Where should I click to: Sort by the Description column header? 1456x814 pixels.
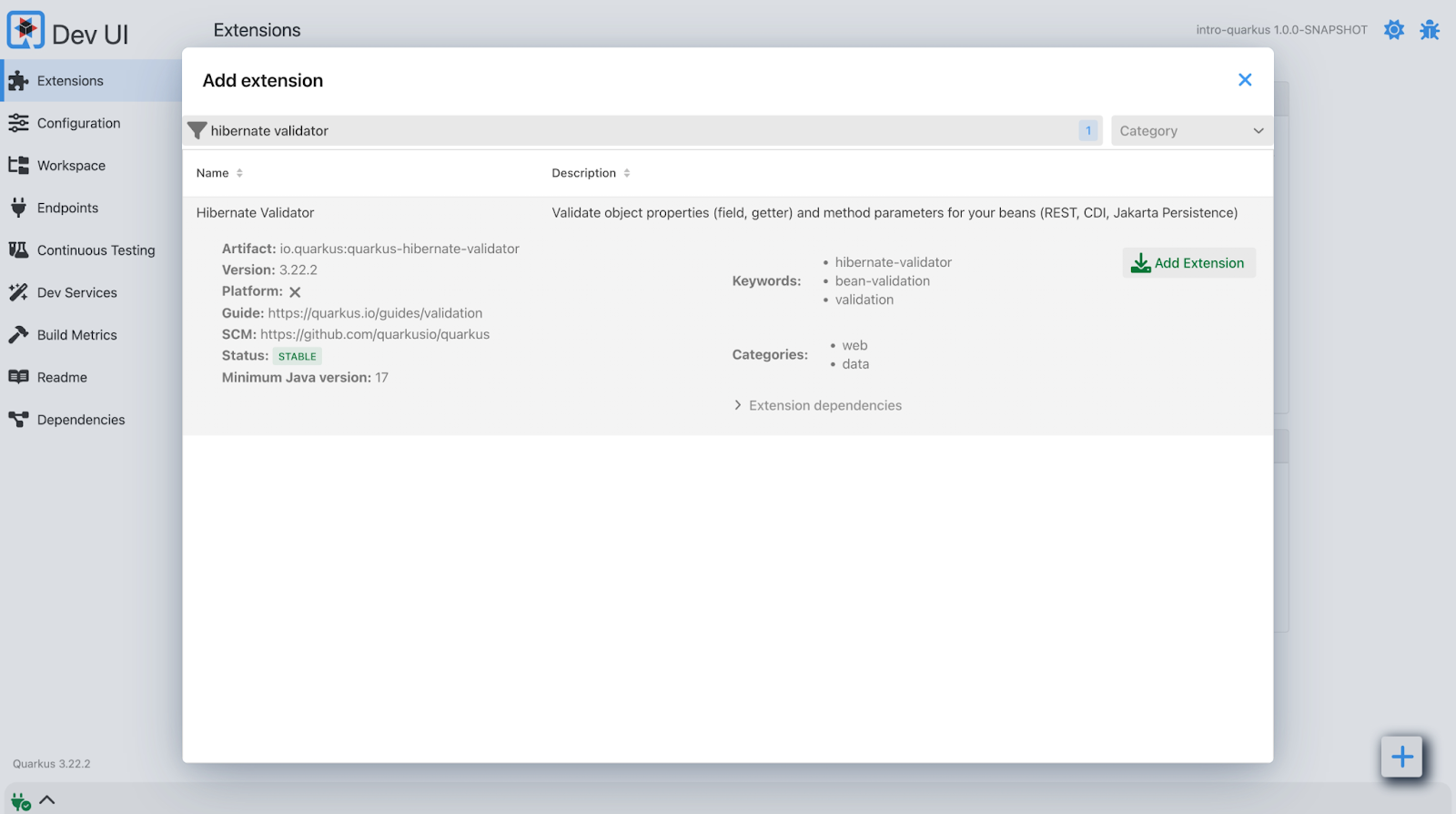pyautogui.click(x=583, y=173)
